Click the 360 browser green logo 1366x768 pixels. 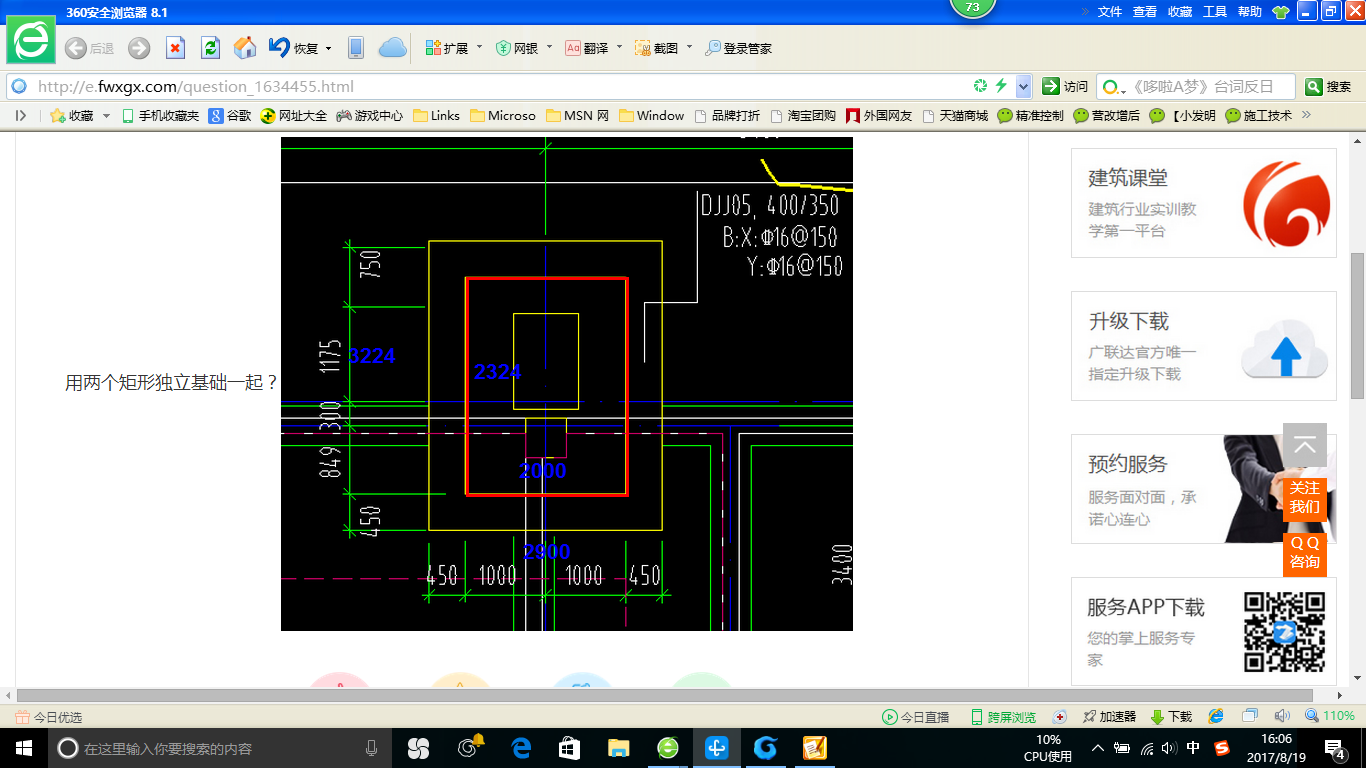[33, 42]
